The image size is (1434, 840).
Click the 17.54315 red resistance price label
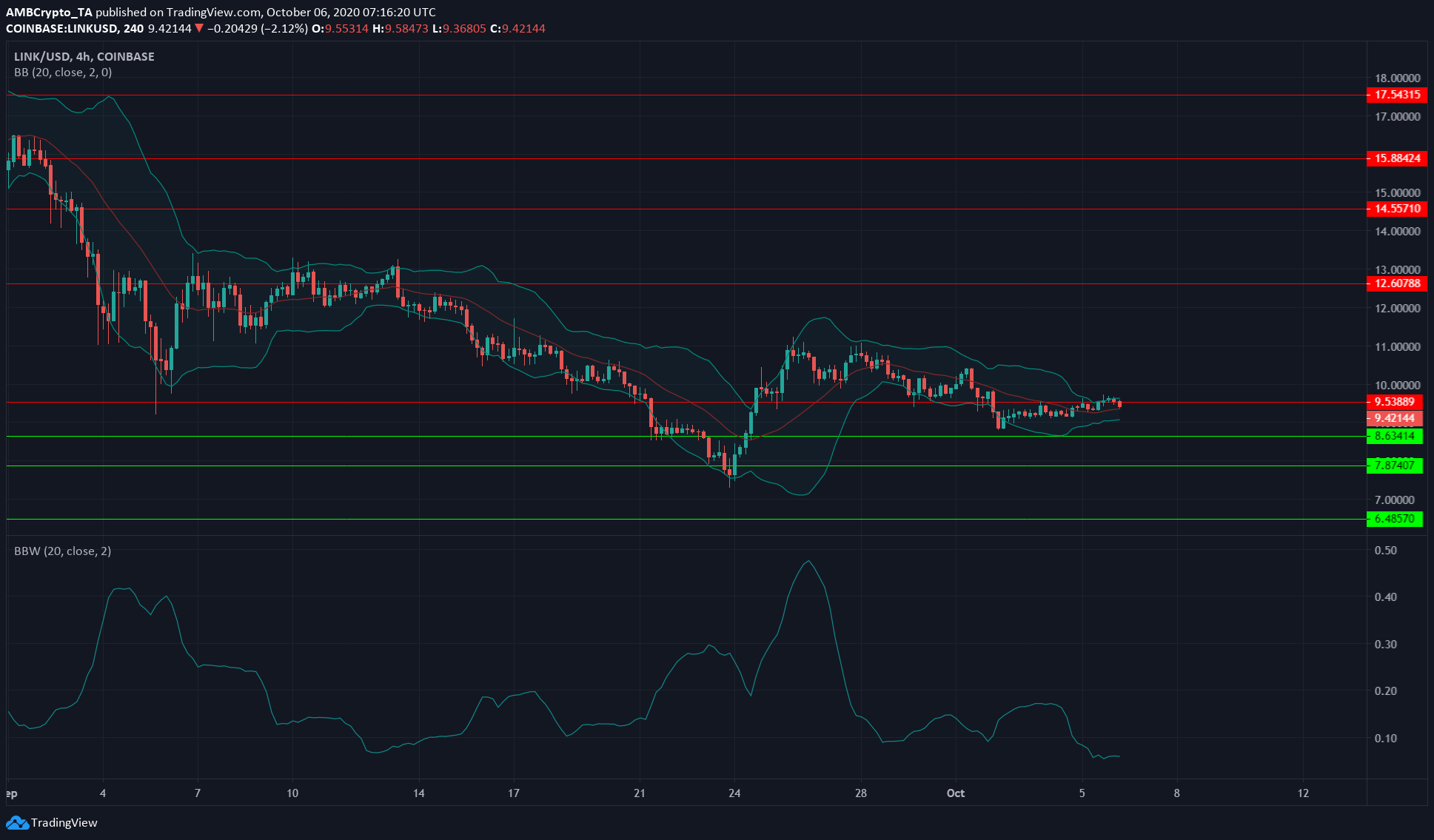[1396, 95]
